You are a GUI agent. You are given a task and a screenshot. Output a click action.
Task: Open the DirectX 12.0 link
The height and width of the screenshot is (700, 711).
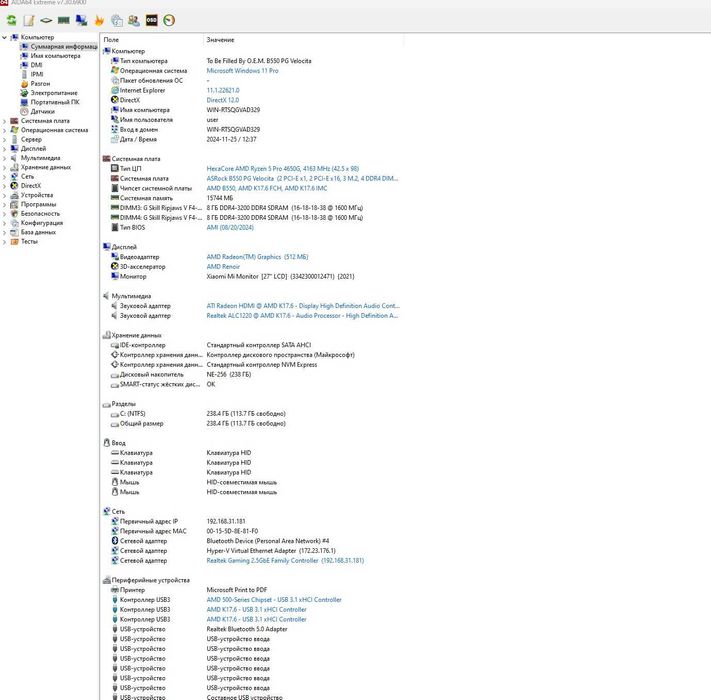(223, 100)
